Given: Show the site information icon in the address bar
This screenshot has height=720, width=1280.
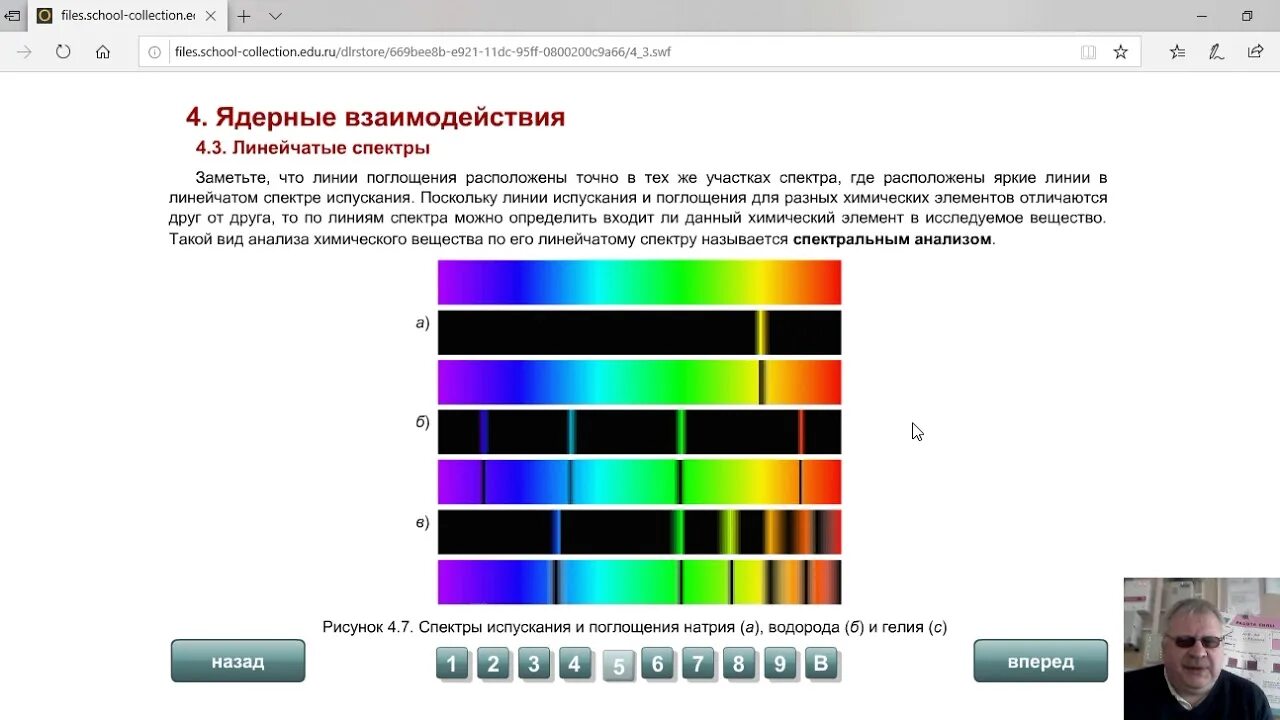Looking at the screenshot, I should pos(155,52).
